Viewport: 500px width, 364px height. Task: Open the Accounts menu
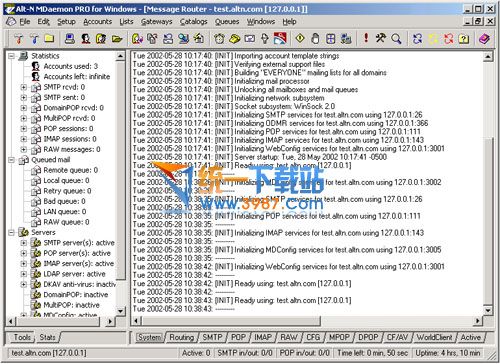[x=97, y=22]
